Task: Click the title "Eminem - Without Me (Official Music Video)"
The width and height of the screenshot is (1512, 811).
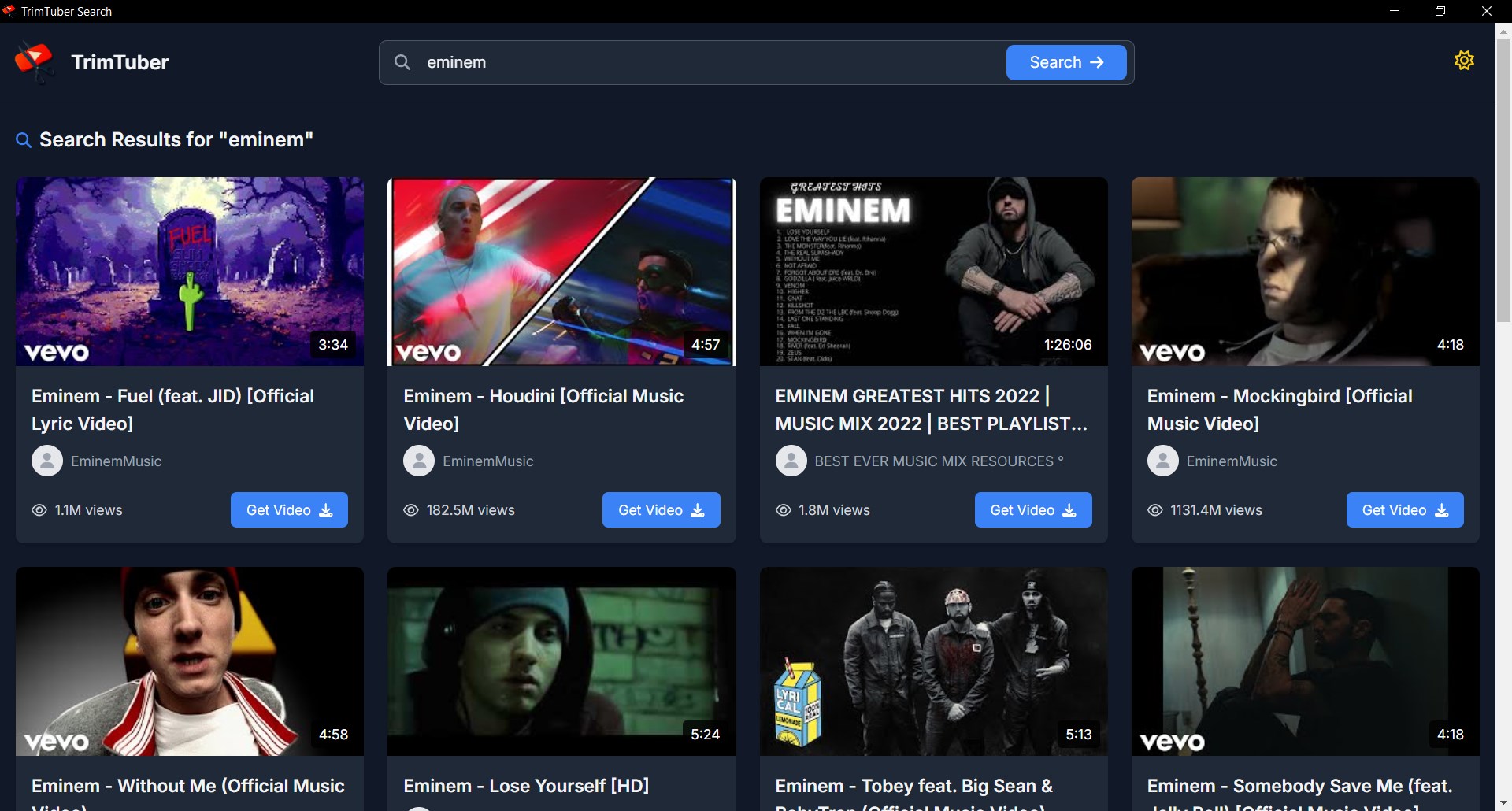Action: pos(188,793)
